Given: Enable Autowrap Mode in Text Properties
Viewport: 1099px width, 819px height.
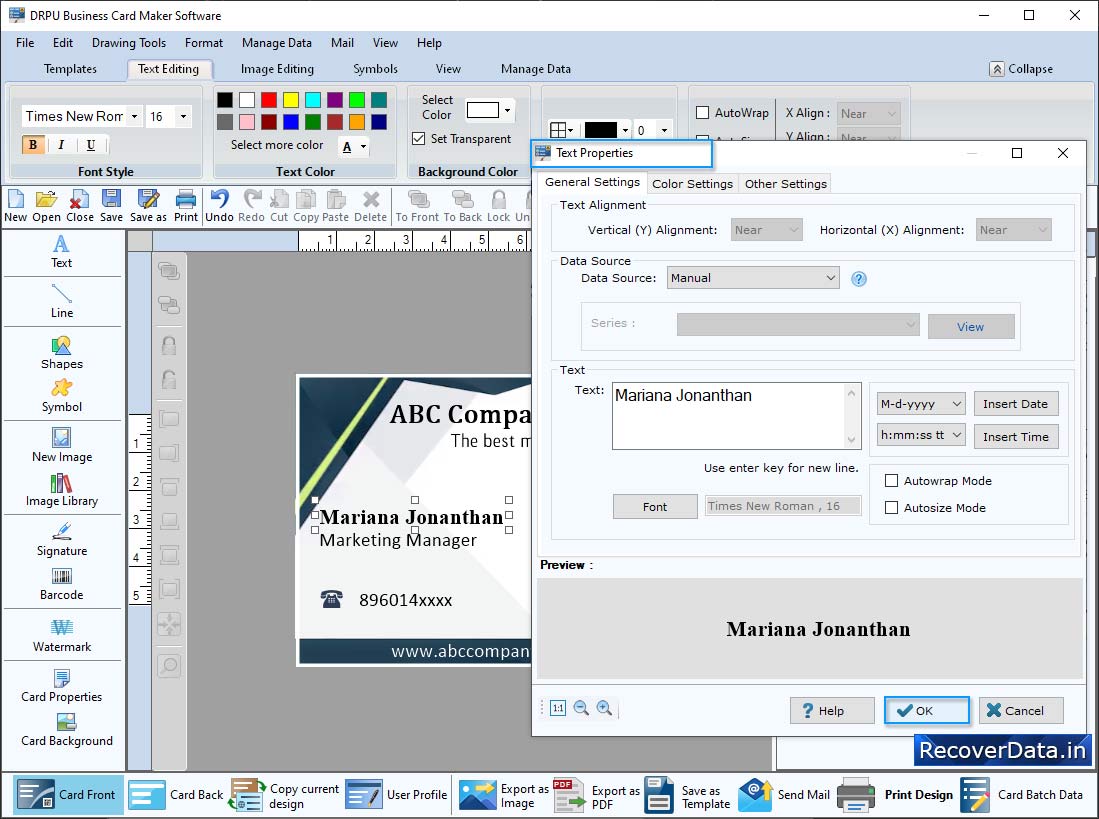Looking at the screenshot, I should click(892, 481).
